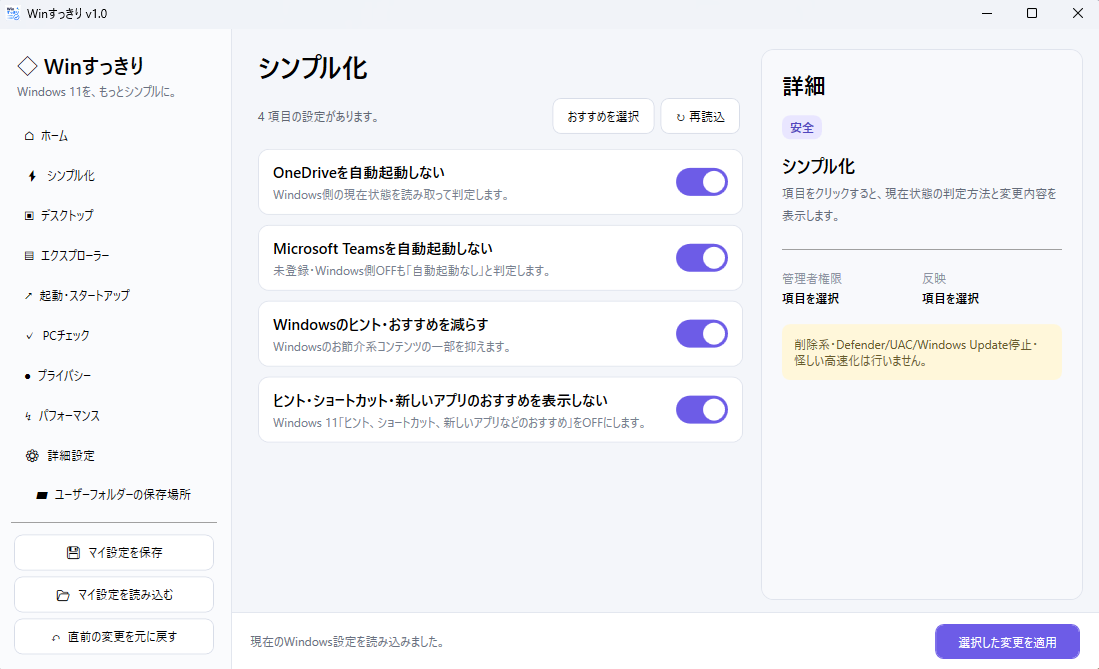This screenshot has width=1099, height=669.
Task: Click the home icon in sidebar
Action: 29,136
